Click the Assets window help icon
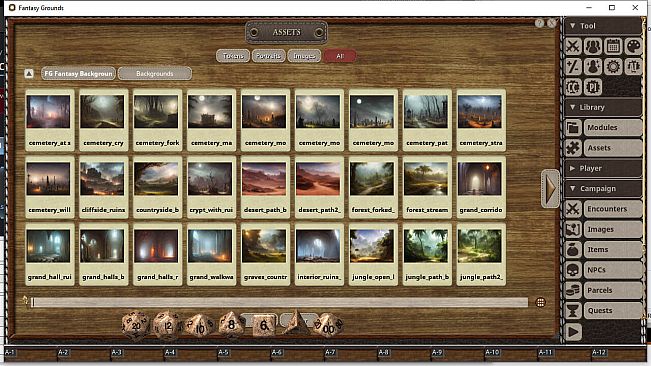 [x=539, y=23]
